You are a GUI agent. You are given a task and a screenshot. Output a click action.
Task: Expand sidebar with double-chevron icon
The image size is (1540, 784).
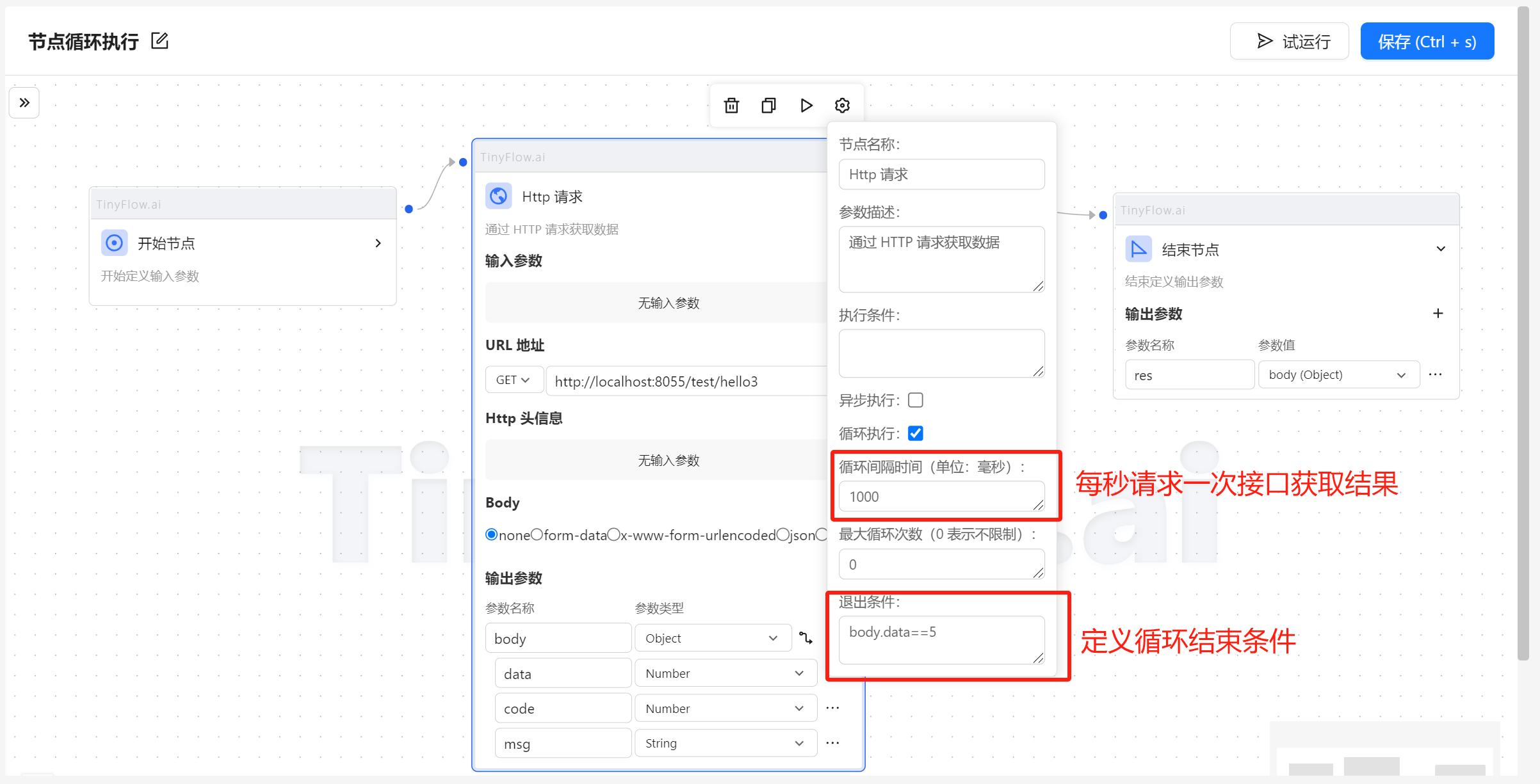pyautogui.click(x=24, y=102)
